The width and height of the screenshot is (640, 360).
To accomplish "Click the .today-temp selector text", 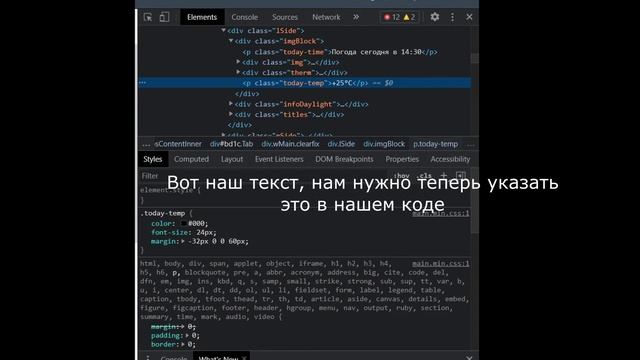I will point(162,213).
